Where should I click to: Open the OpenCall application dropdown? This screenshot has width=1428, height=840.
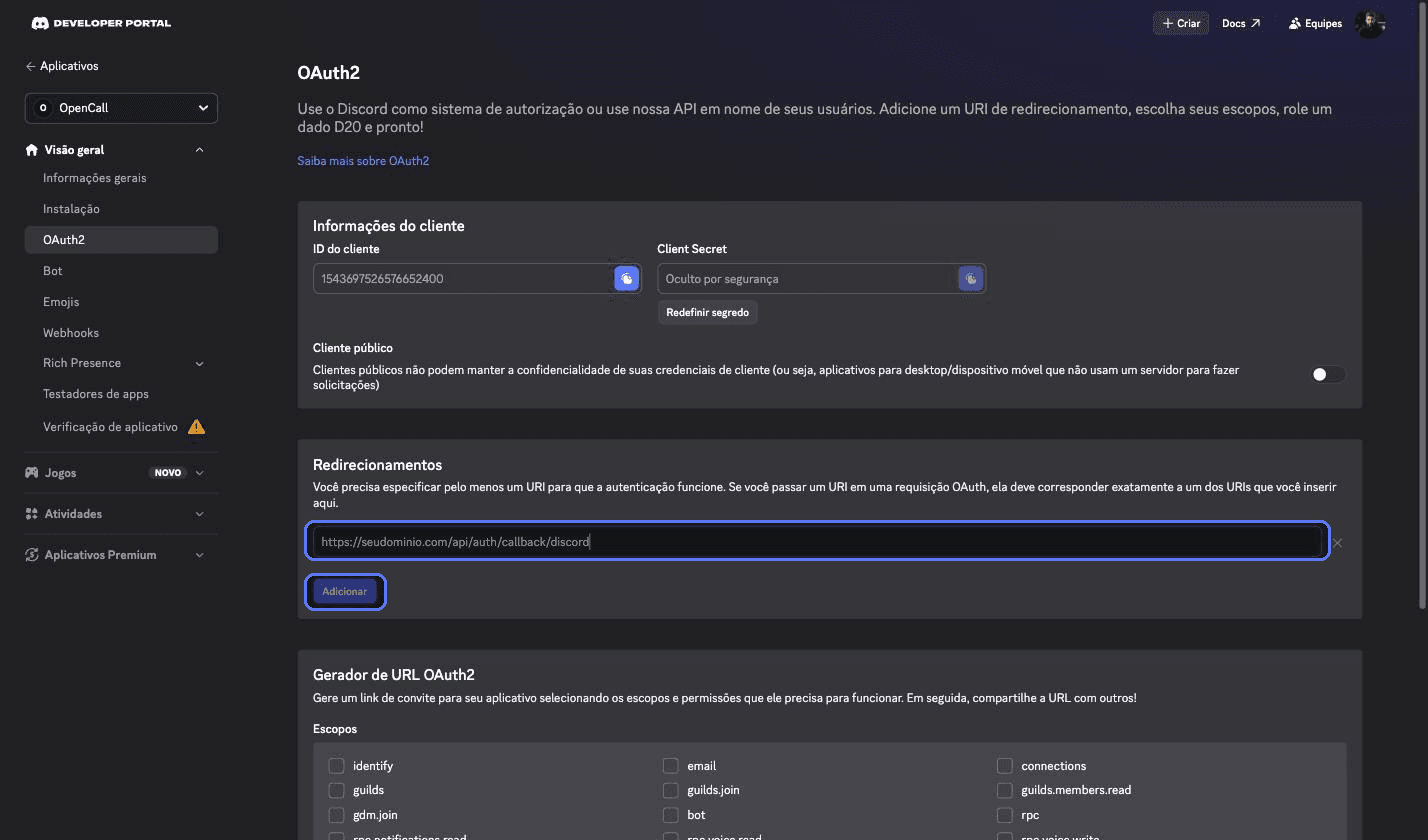[x=121, y=108]
